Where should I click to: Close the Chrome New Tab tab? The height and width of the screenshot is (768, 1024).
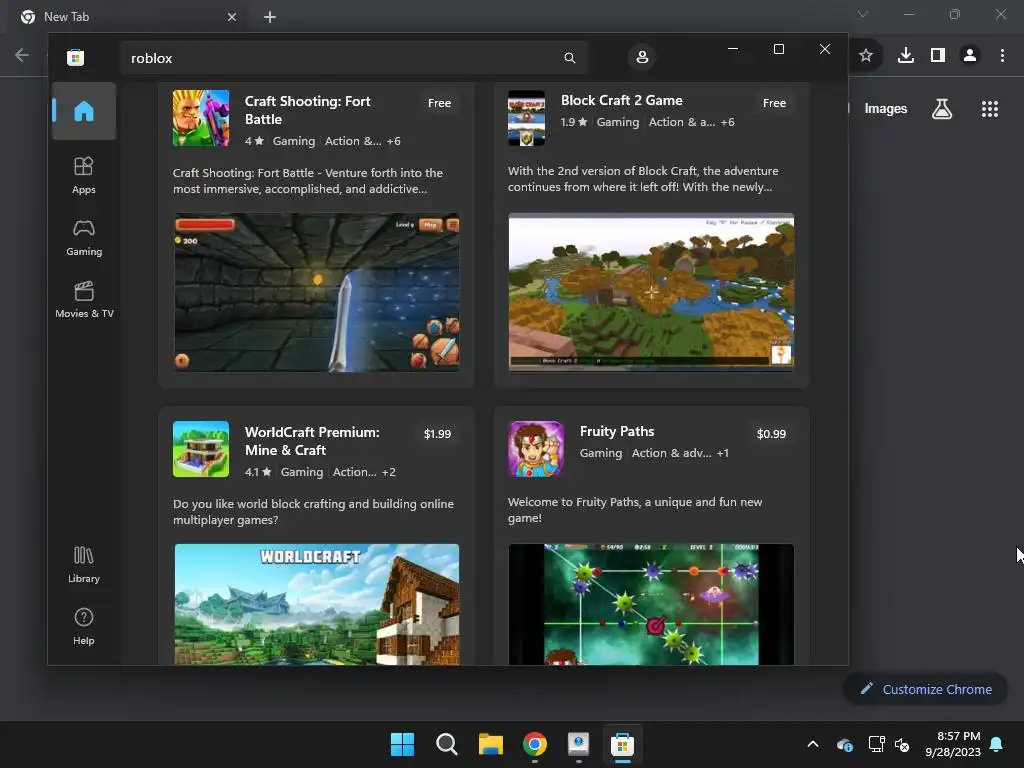pyautogui.click(x=232, y=17)
